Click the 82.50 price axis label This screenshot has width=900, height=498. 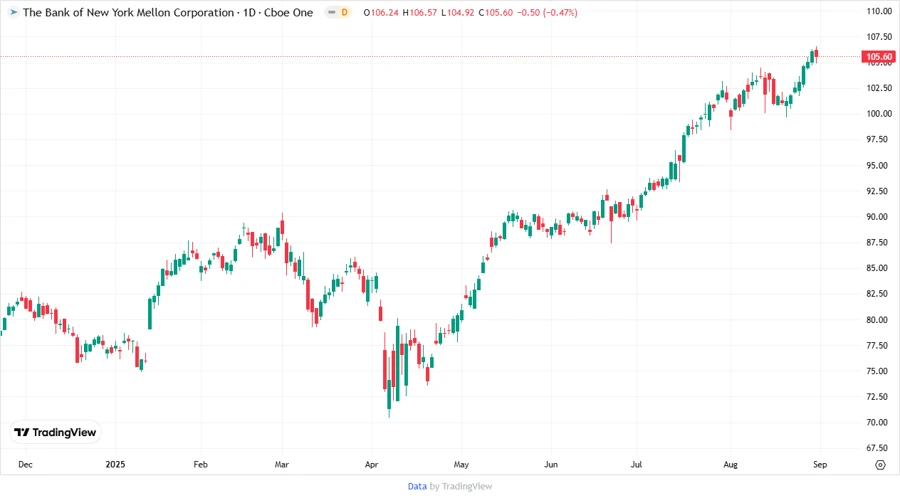pos(879,294)
